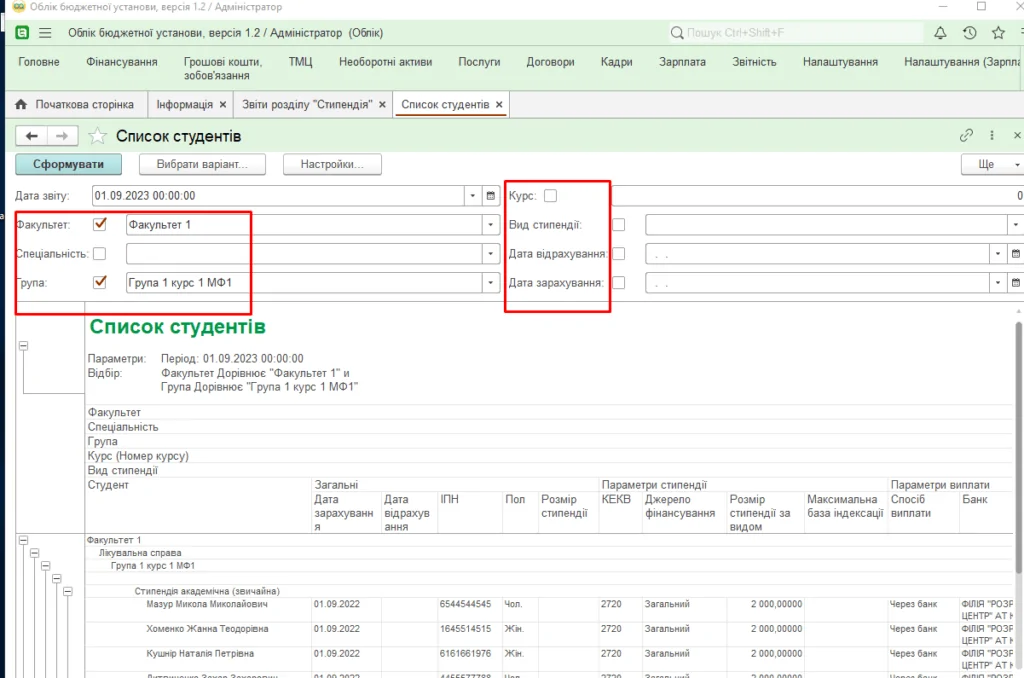Click the Пошук search field

click(795, 33)
